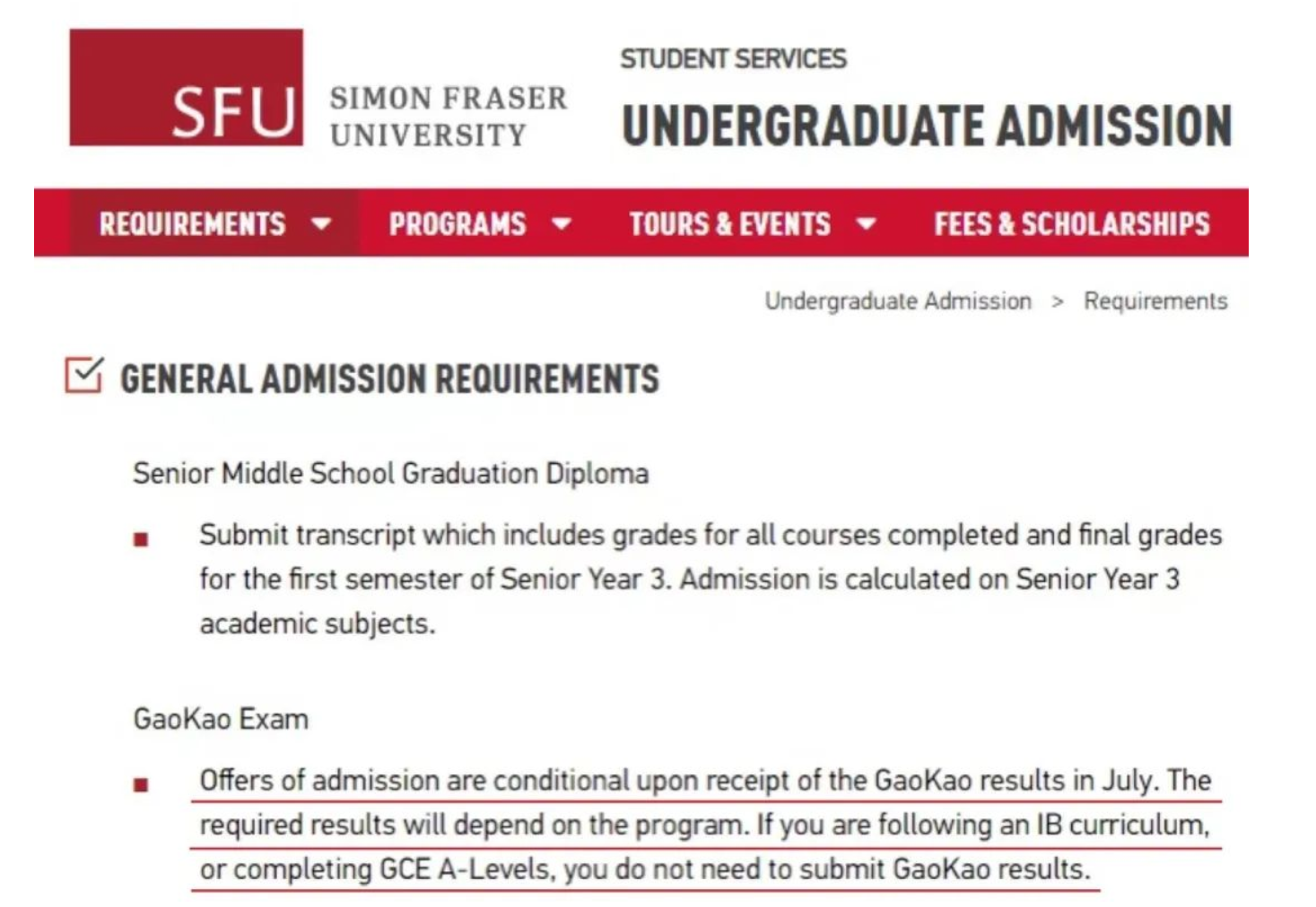Click the red bullet beside the GaoKao offers paragraph

[141, 785]
